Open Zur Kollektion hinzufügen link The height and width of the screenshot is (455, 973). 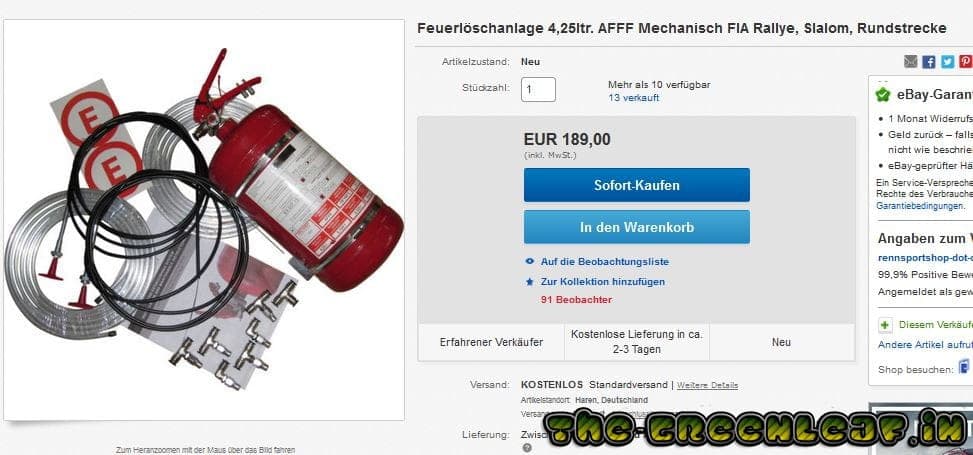[x=603, y=282]
